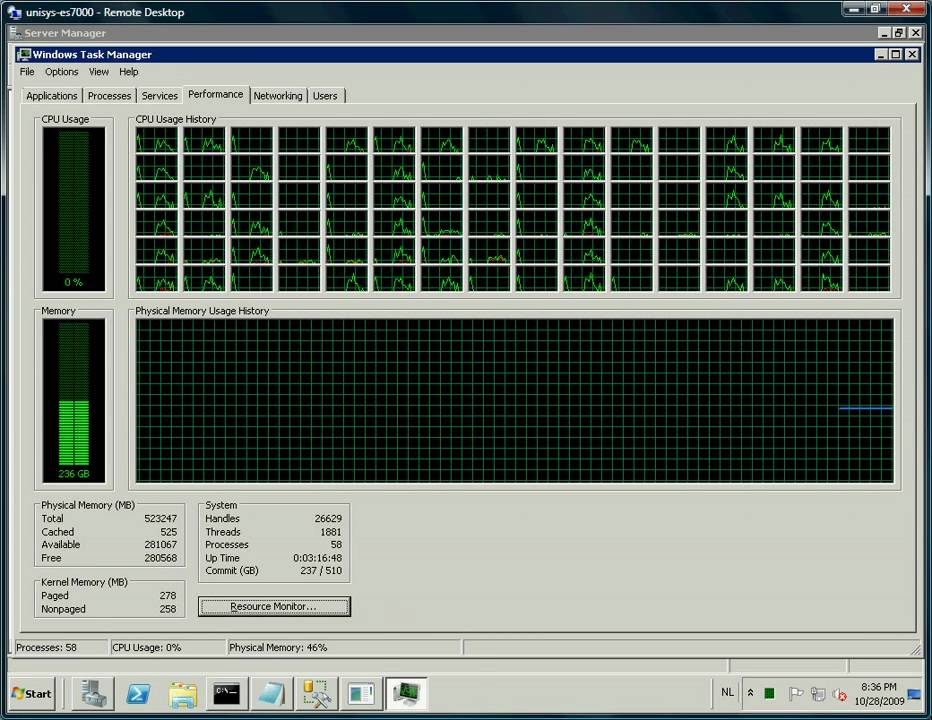Open the Options menu
Screen dimensions: 932x720
tap(62, 71)
